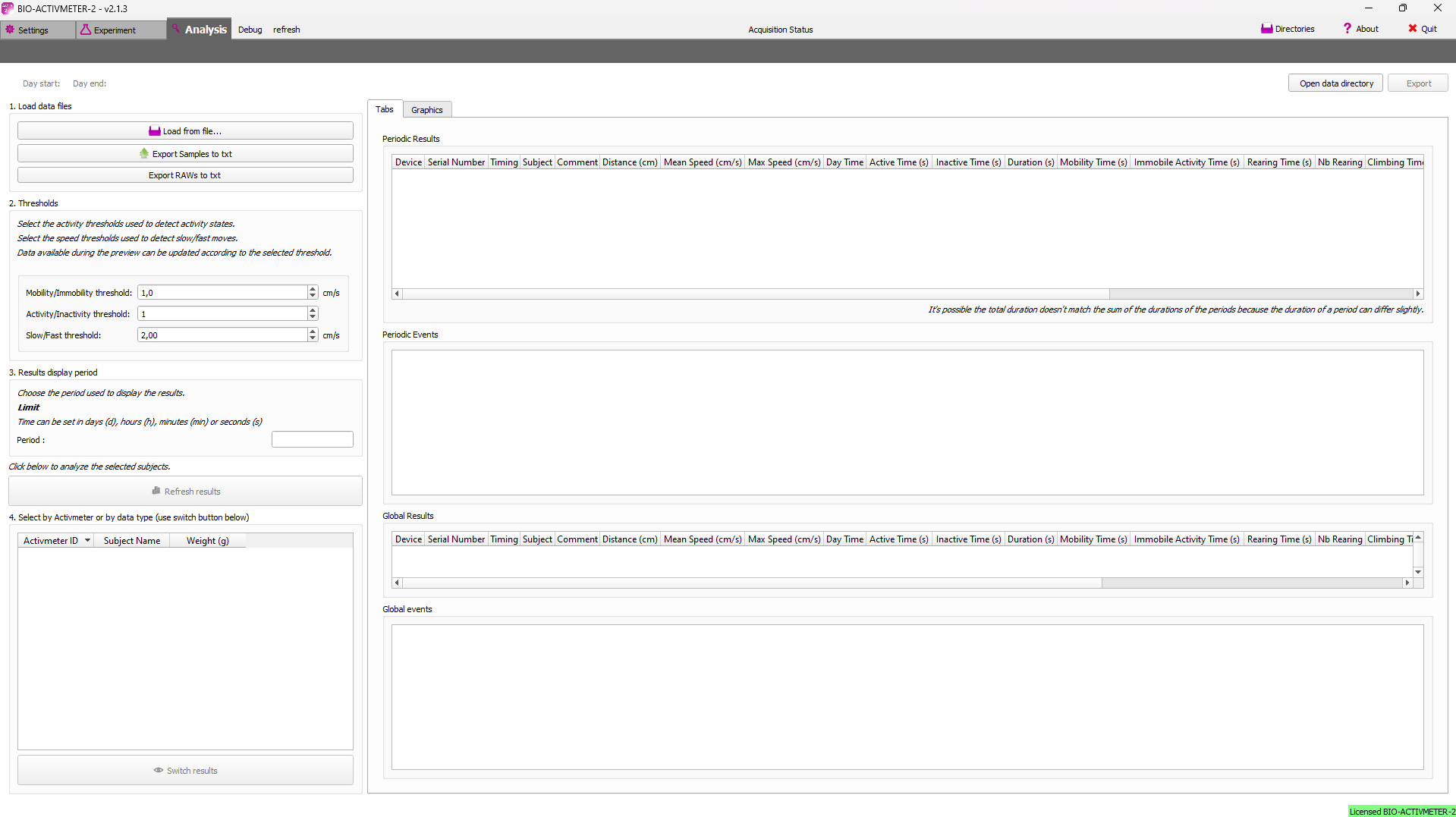Increase the Mobility/Immobility threshold value
This screenshot has height=817, width=1456.
(313, 289)
